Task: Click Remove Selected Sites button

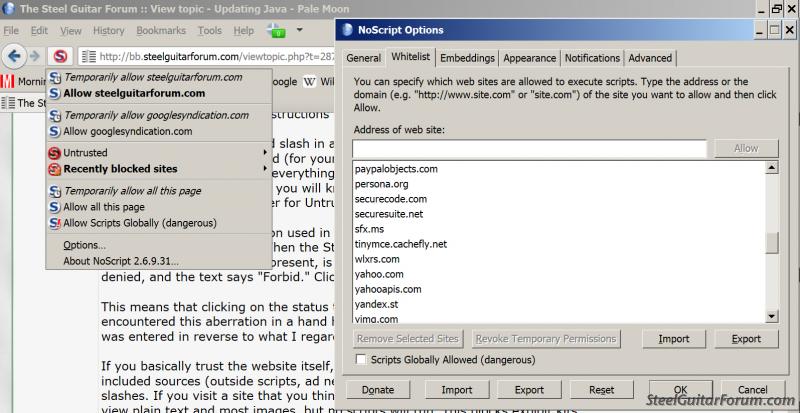Action: tap(408, 339)
